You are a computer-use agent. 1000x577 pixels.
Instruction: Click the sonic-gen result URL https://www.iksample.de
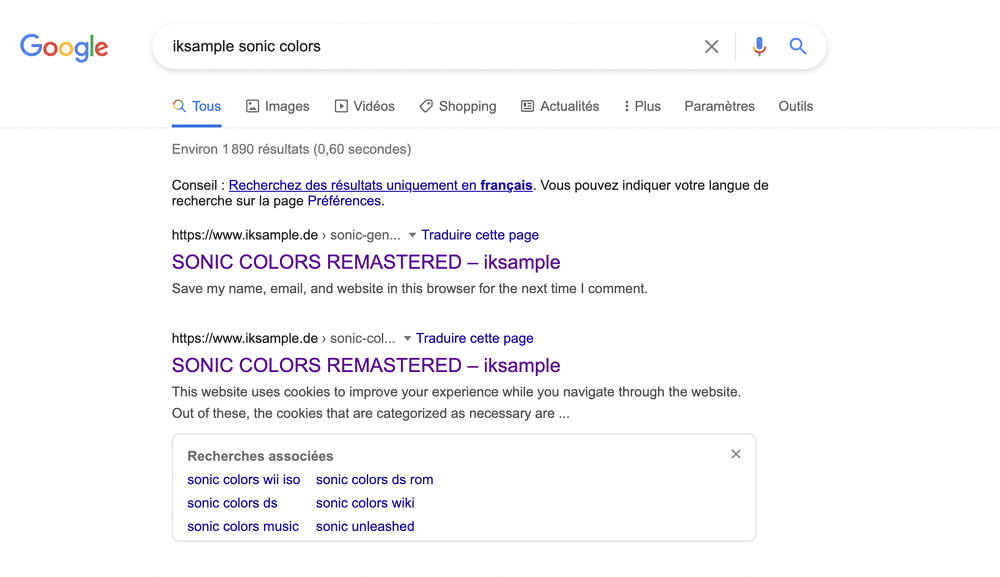(244, 235)
